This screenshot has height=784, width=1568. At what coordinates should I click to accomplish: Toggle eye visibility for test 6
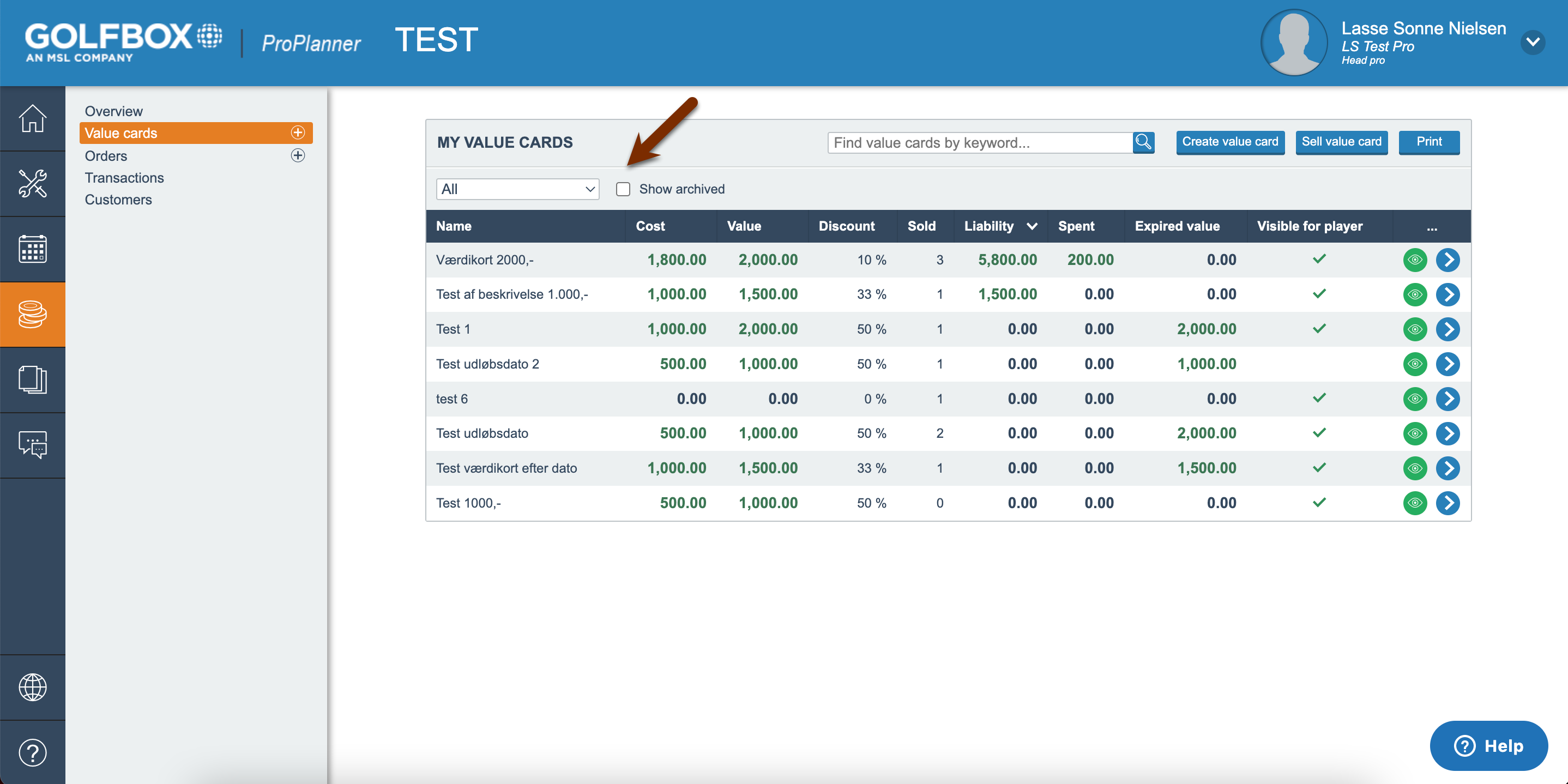coord(1415,399)
